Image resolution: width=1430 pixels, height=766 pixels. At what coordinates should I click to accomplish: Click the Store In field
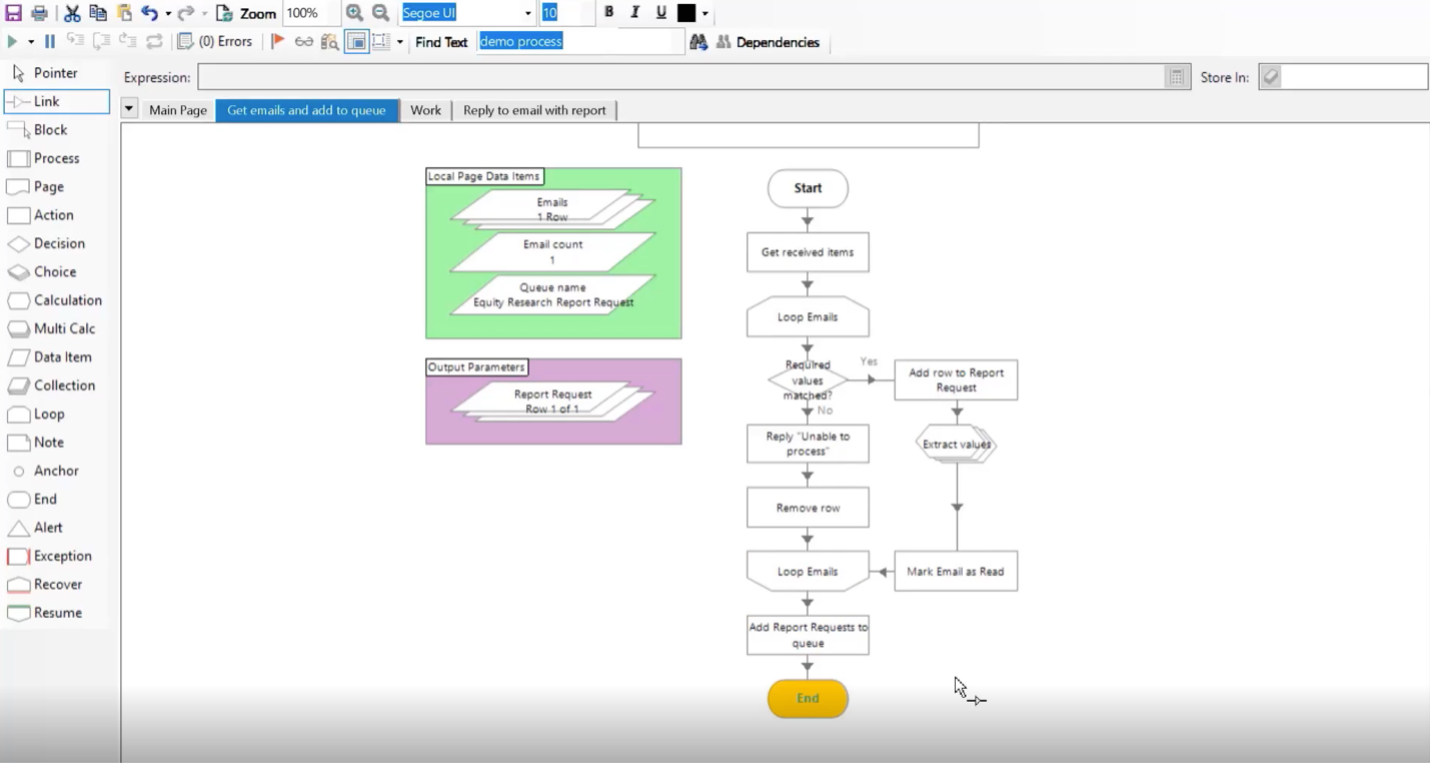pyautogui.click(x=1343, y=77)
